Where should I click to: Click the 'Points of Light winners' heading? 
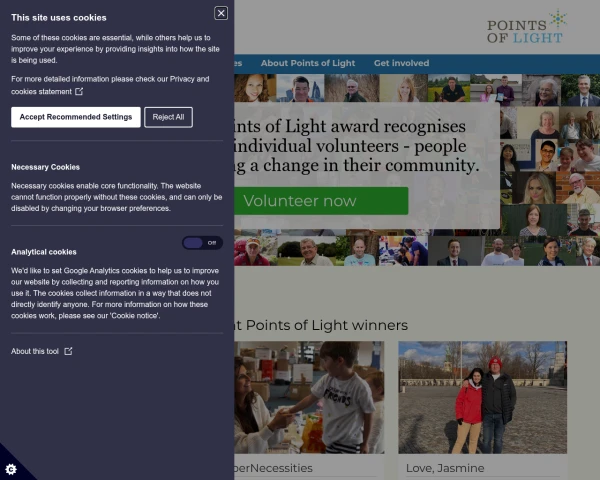[x=321, y=325]
